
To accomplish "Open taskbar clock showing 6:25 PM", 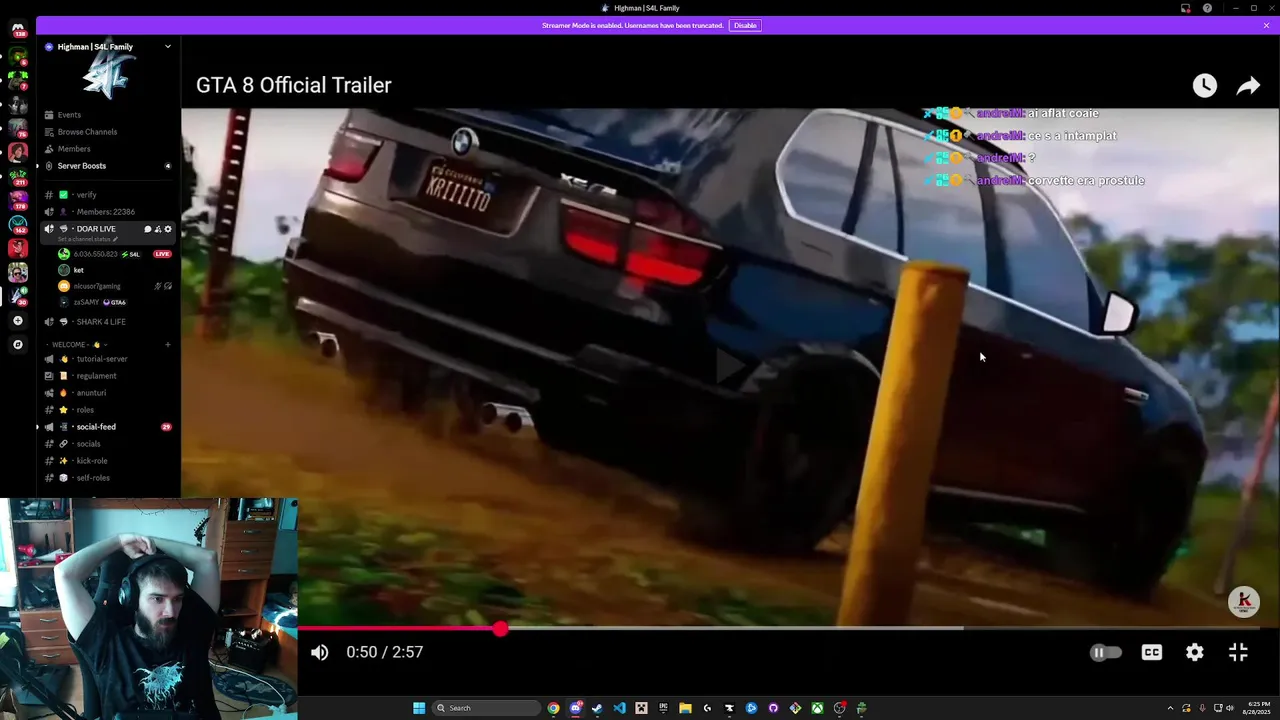I will (x=1256, y=708).
